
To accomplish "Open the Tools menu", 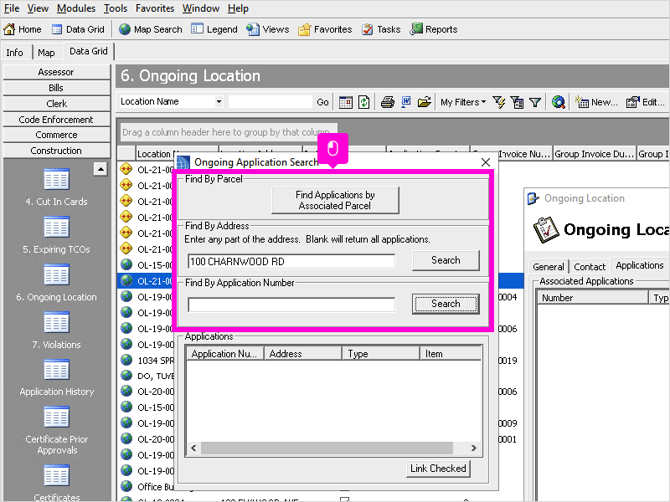I will [x=115, y=9].
